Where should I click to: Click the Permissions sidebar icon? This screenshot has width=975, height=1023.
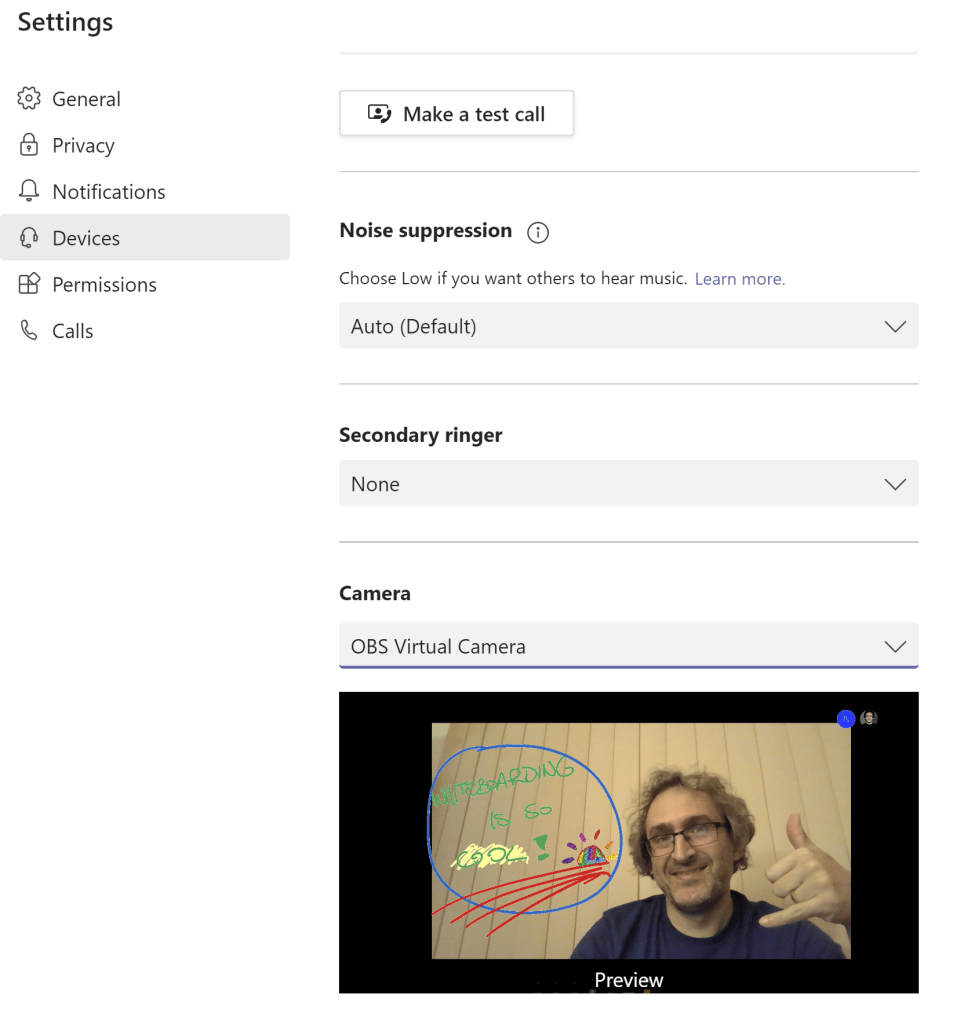coord(29,284)
